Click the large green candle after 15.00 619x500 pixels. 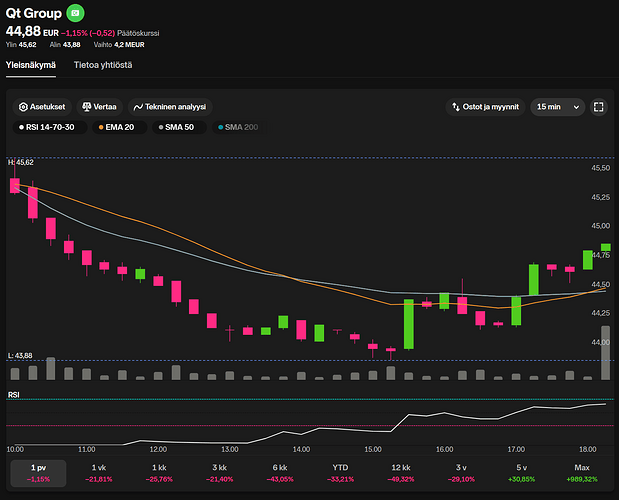408,324
